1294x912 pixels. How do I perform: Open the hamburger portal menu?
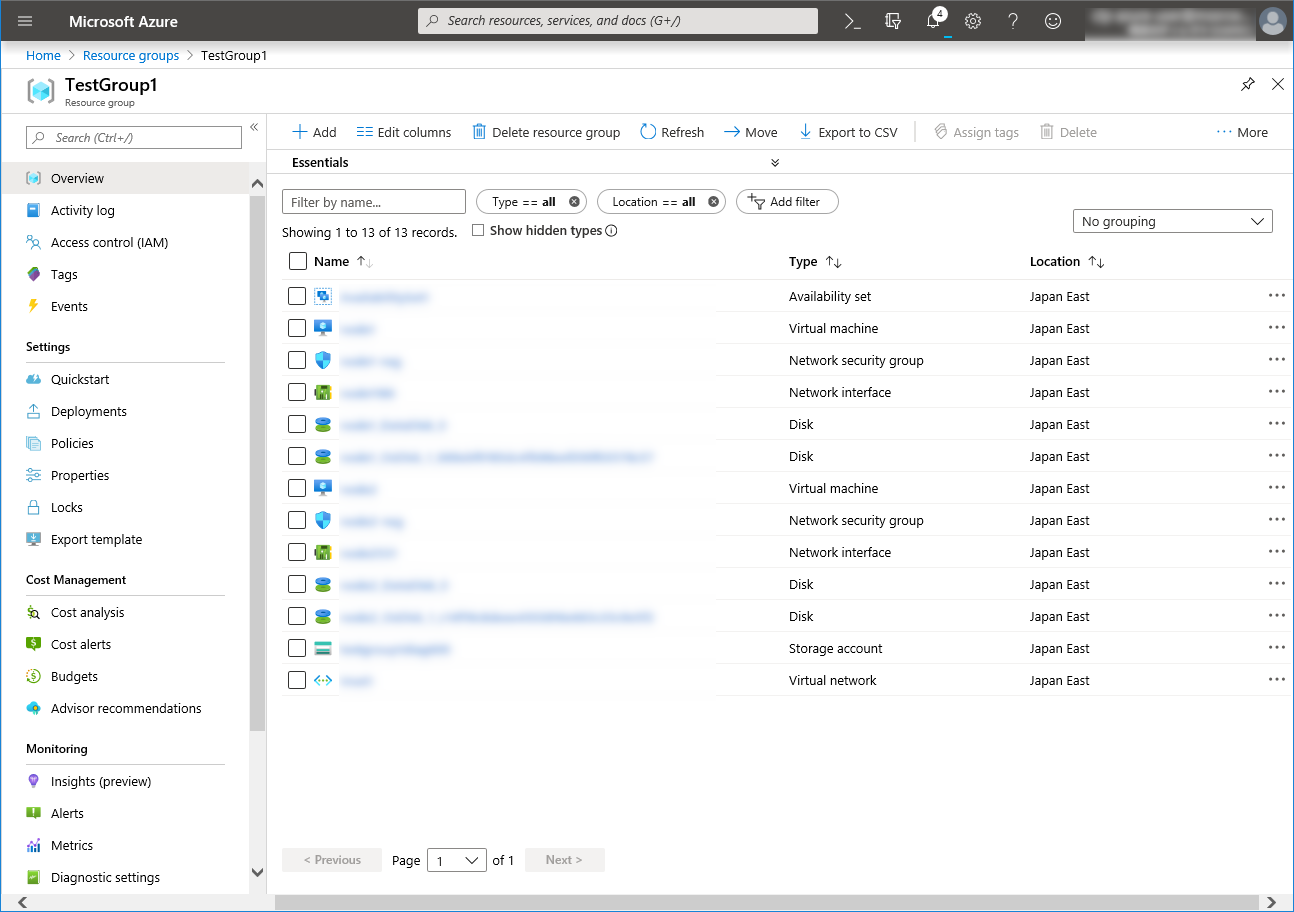click(x=25, y=21)
